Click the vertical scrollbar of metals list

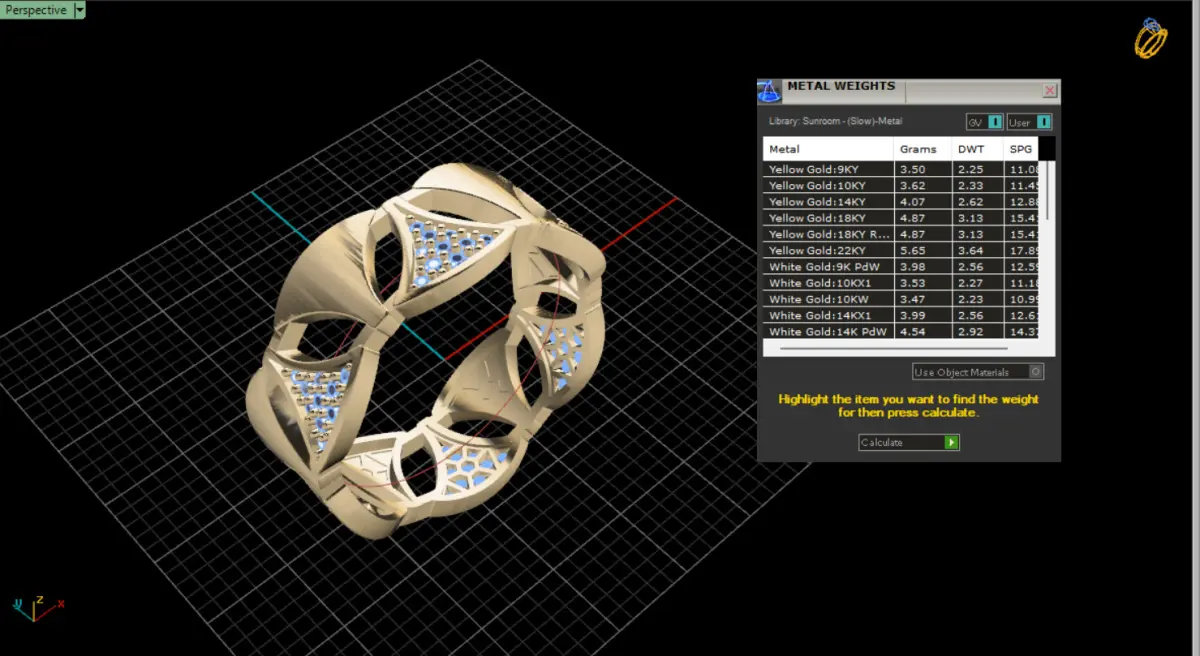pos(1047,190)
